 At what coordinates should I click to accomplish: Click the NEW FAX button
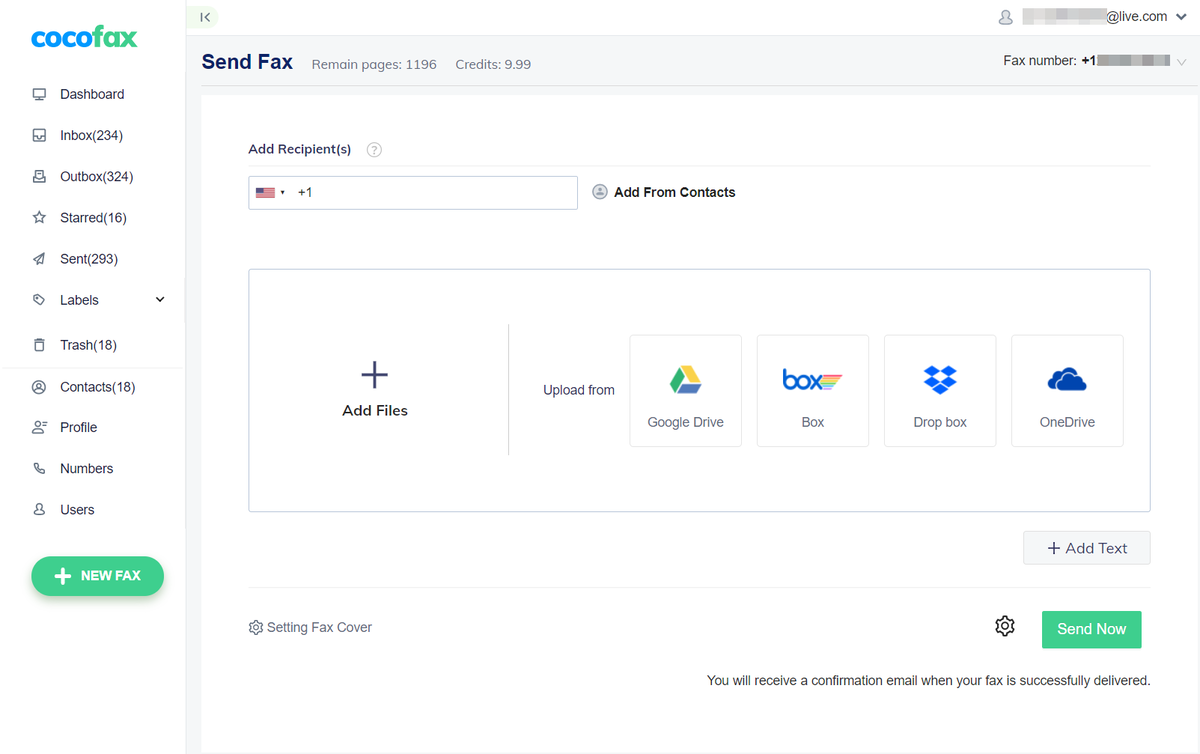[97, 576]
